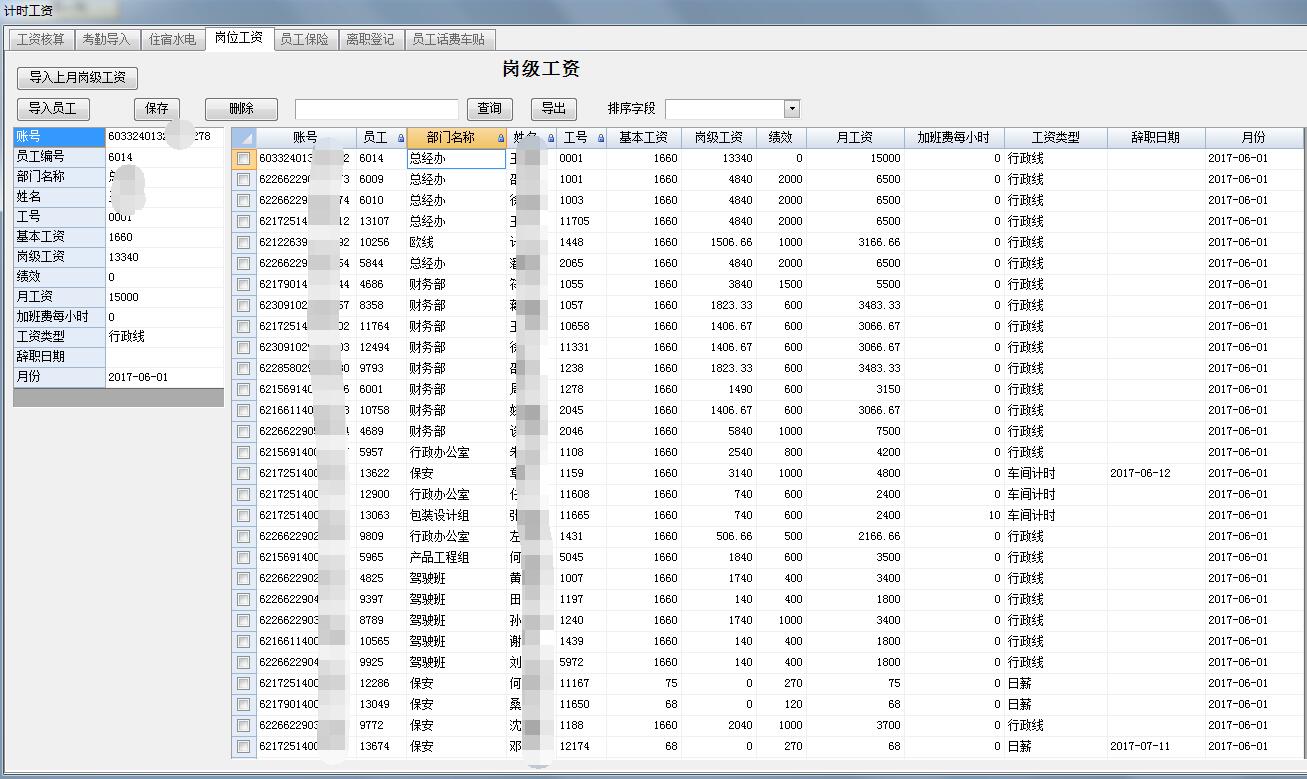Check the row checkbox for employee 10256

(x=244, y=242)
